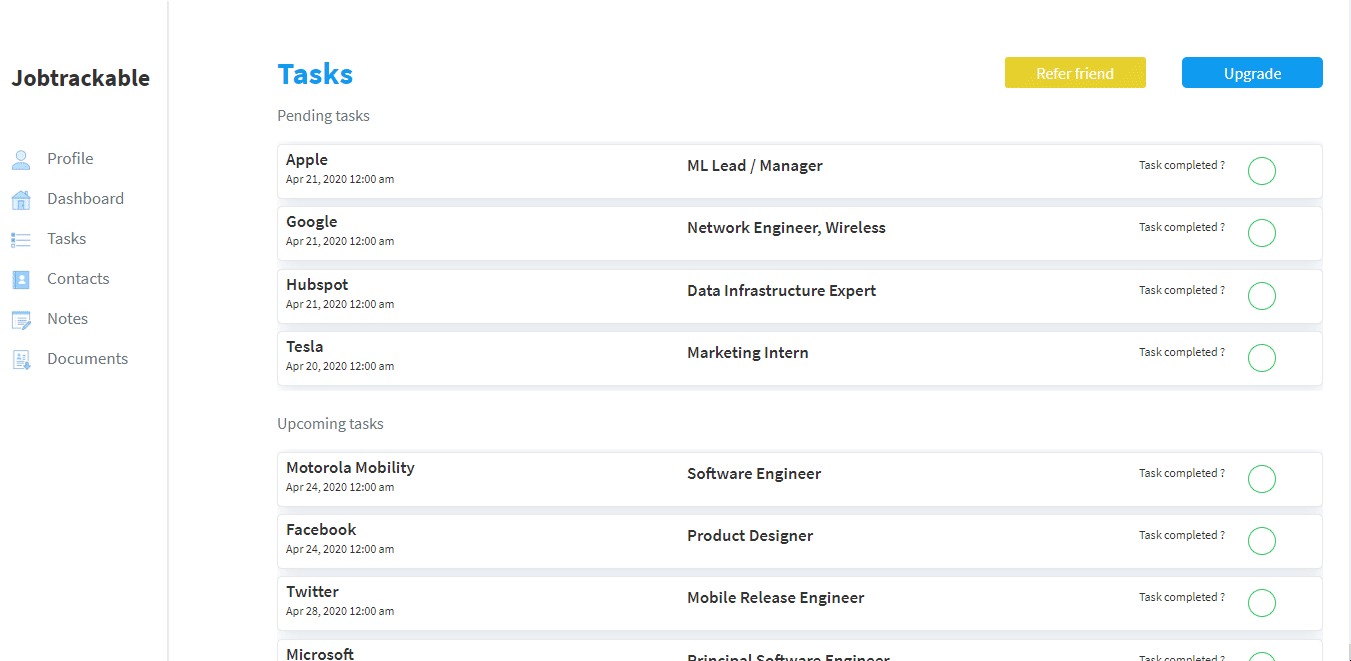The width and height of the screenshot is (1351, 661).
Task: Click the Refer friend button
Action: click(x=1075, y=73)
